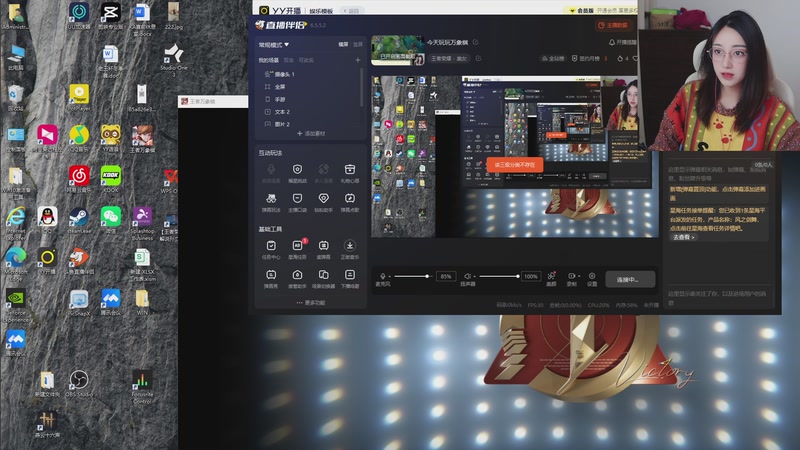Open the Recycle Bin on the desktop
Viewport: 800px width, 450px height.
16,97
